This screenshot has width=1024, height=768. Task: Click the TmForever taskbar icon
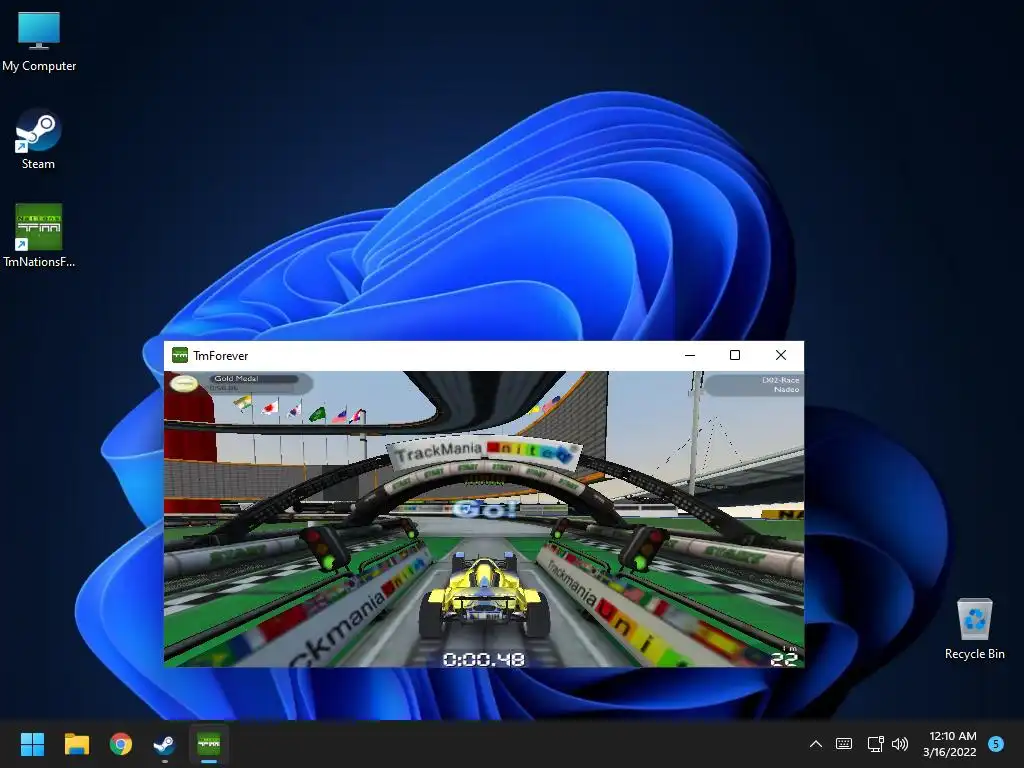pyautogui.click(x=208, y=744)
